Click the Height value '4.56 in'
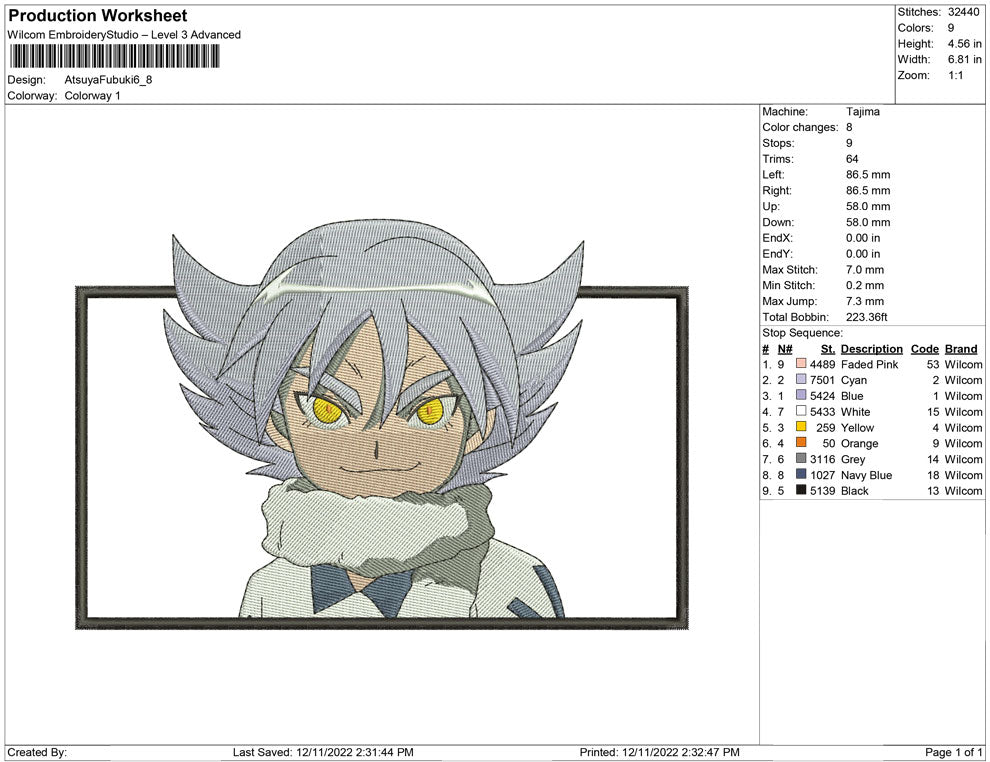990x762 pixels. pos(964,44)
